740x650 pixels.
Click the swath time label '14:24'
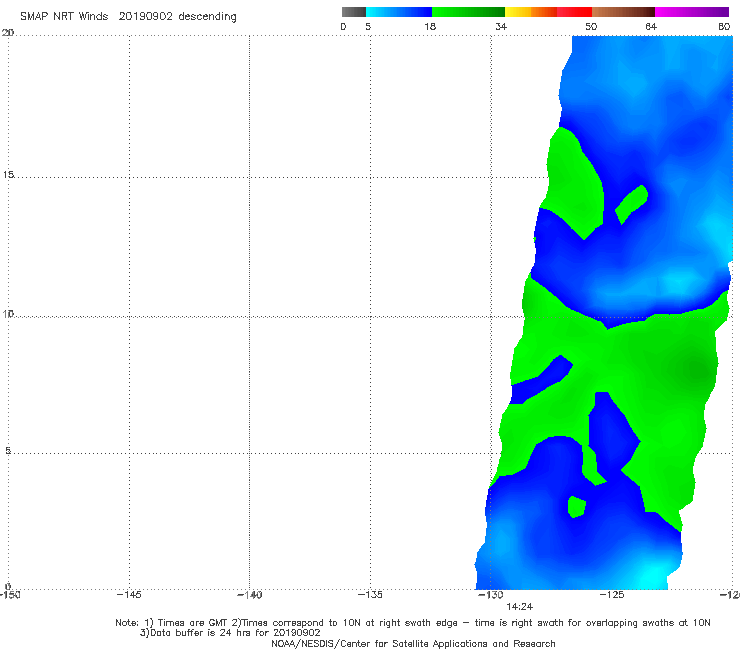tap(519, 607)
